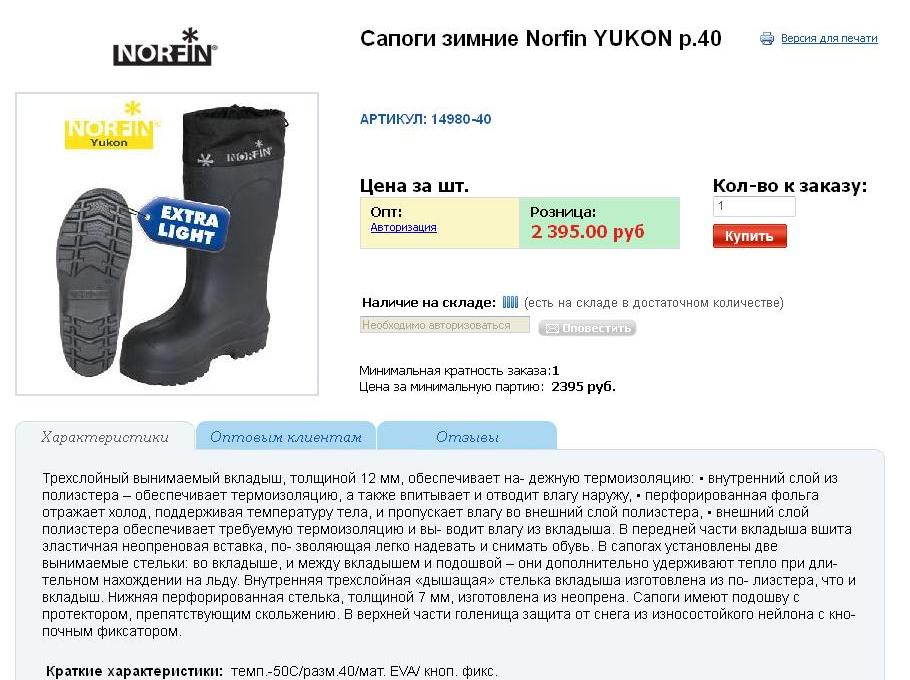Click the boot sole in product photo
The width and height of the screenshot is (910, 680).
point(95,283)
